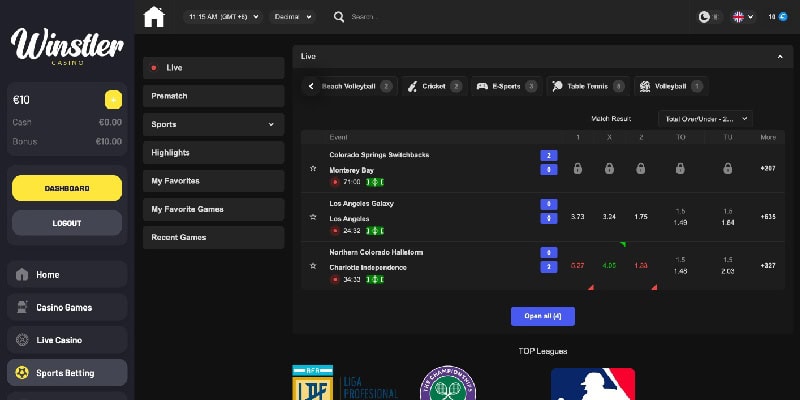
Task: Select green draw odds 4.05
Action: click(609, 266)
